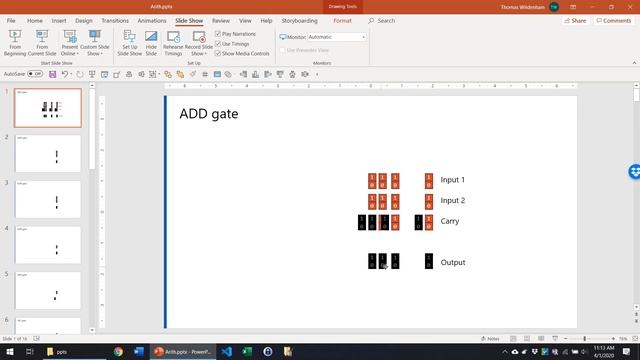Click the zoom out minus button
Viewport: 640px width, 360px height.
point(566,338)
